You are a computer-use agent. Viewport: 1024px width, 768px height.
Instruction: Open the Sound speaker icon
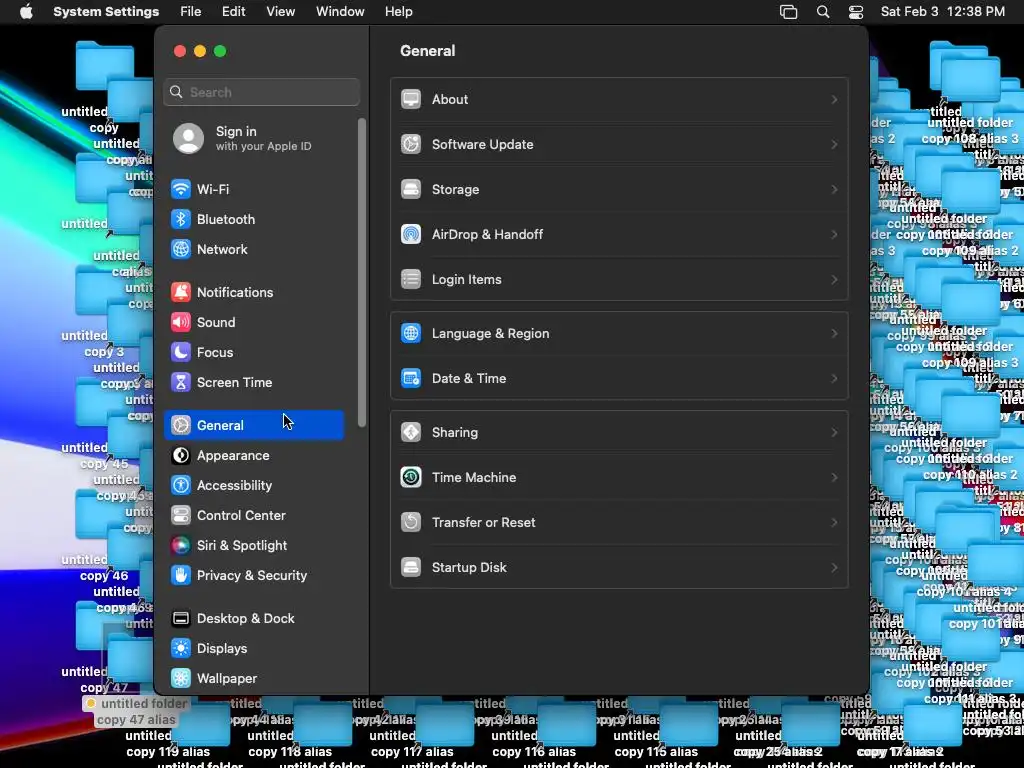click(181, 323)
